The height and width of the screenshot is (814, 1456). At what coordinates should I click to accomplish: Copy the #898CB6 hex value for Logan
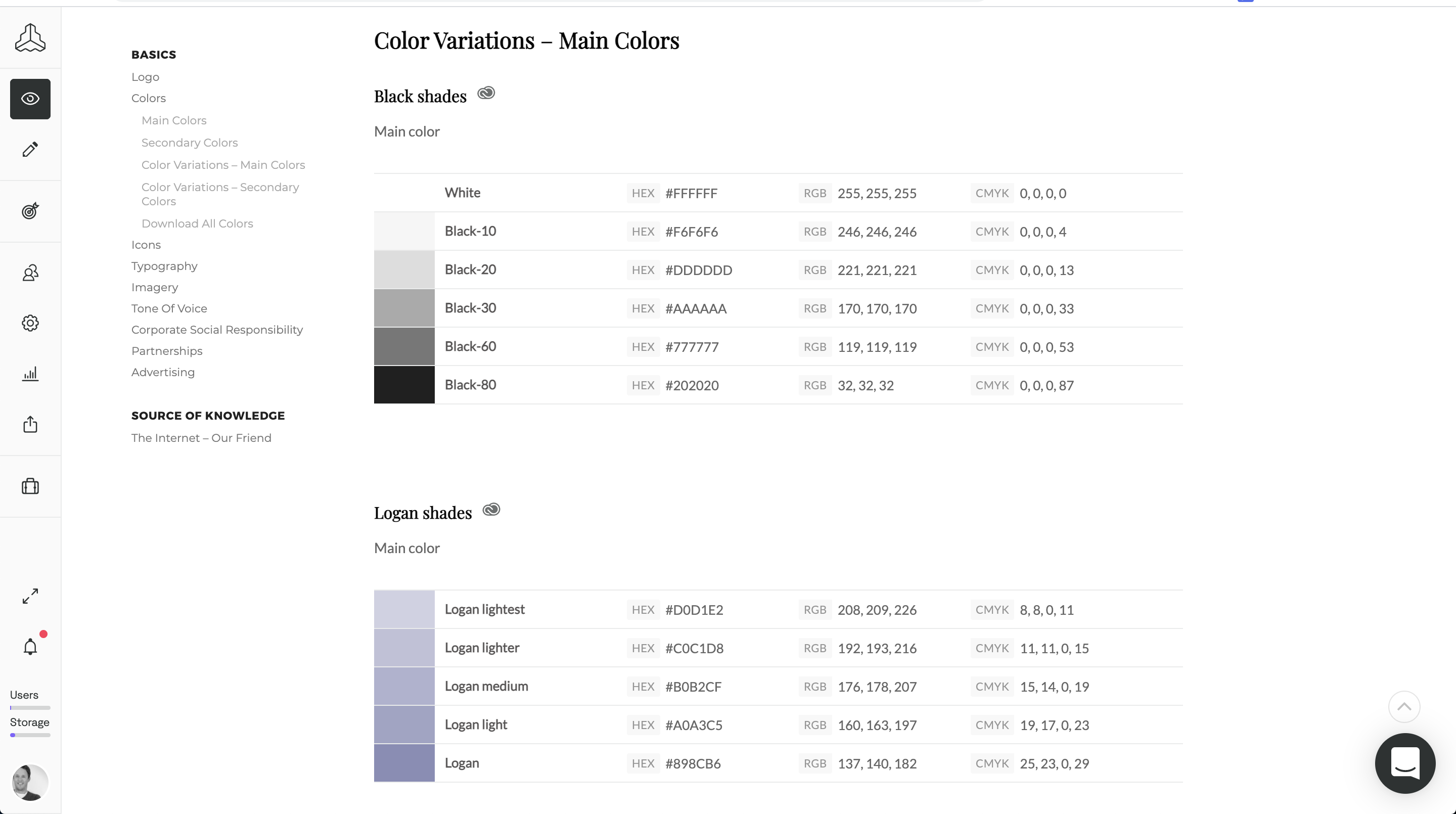coord(693,763)
